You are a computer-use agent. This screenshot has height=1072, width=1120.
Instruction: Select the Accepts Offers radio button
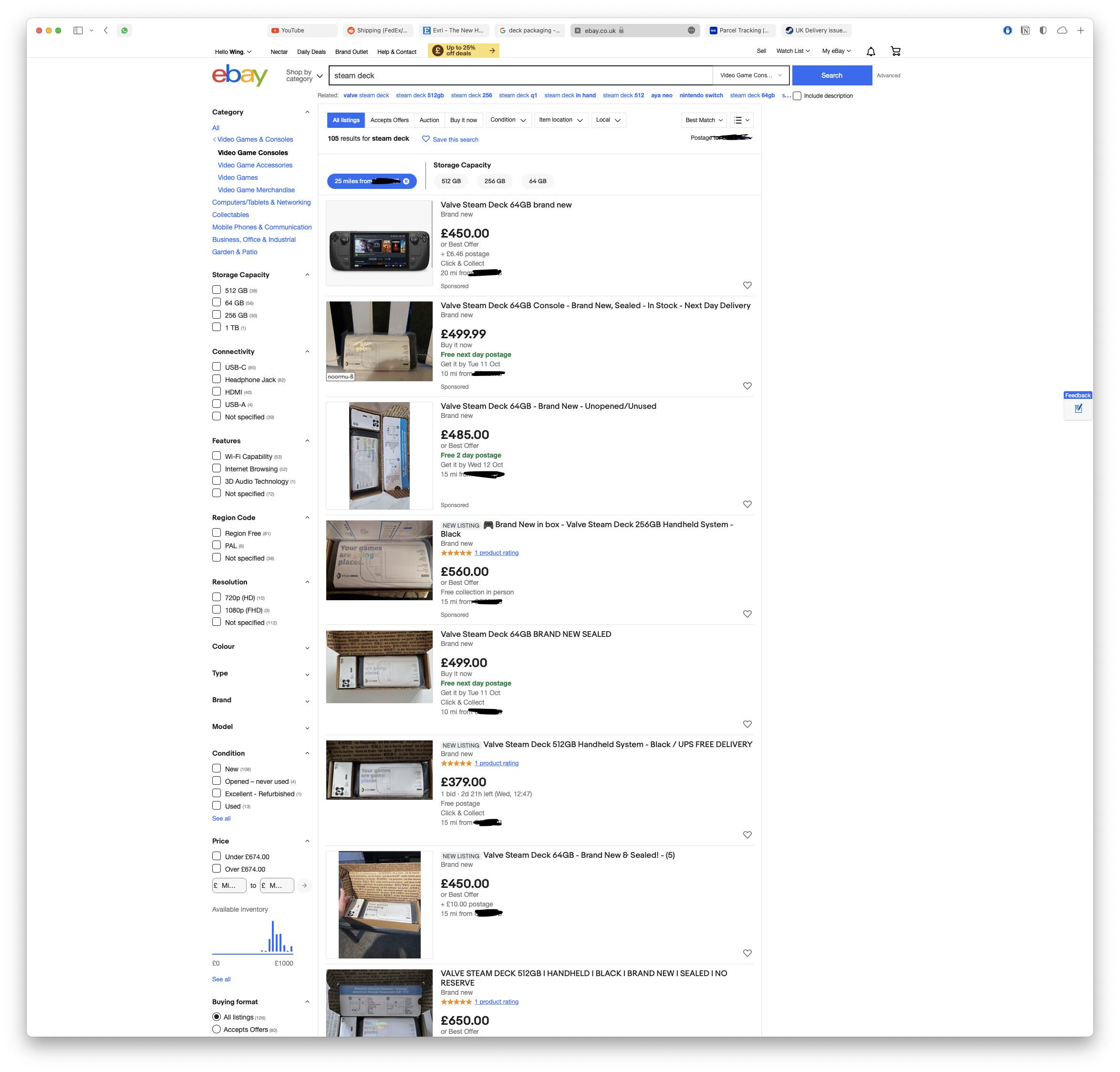coord(217,1029)
